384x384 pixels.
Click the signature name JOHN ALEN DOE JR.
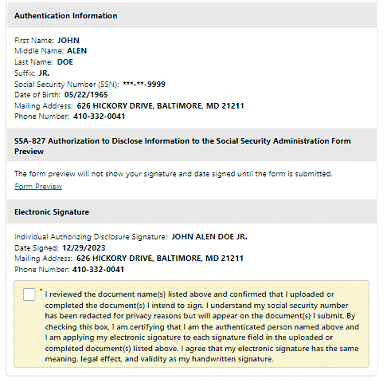[209, 237]
